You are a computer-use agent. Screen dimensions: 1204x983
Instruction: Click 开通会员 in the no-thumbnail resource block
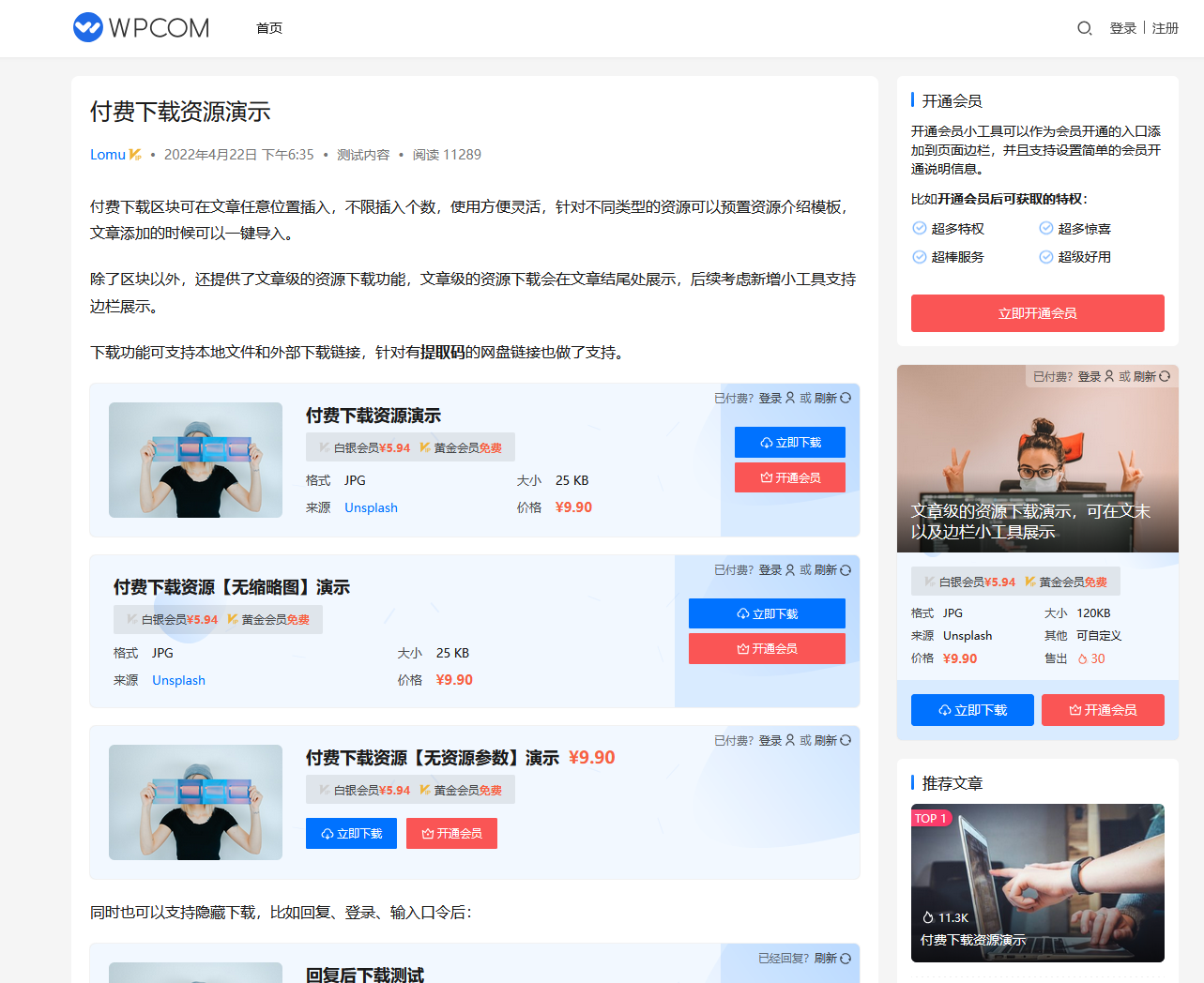(x=767, y=648)
